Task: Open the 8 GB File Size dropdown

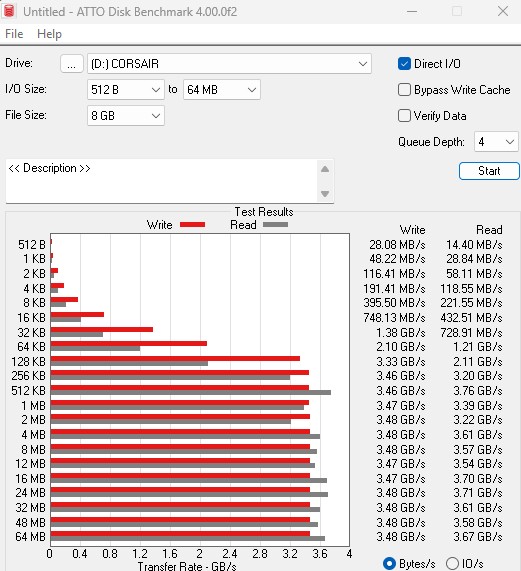Action: tap(126, 116)
